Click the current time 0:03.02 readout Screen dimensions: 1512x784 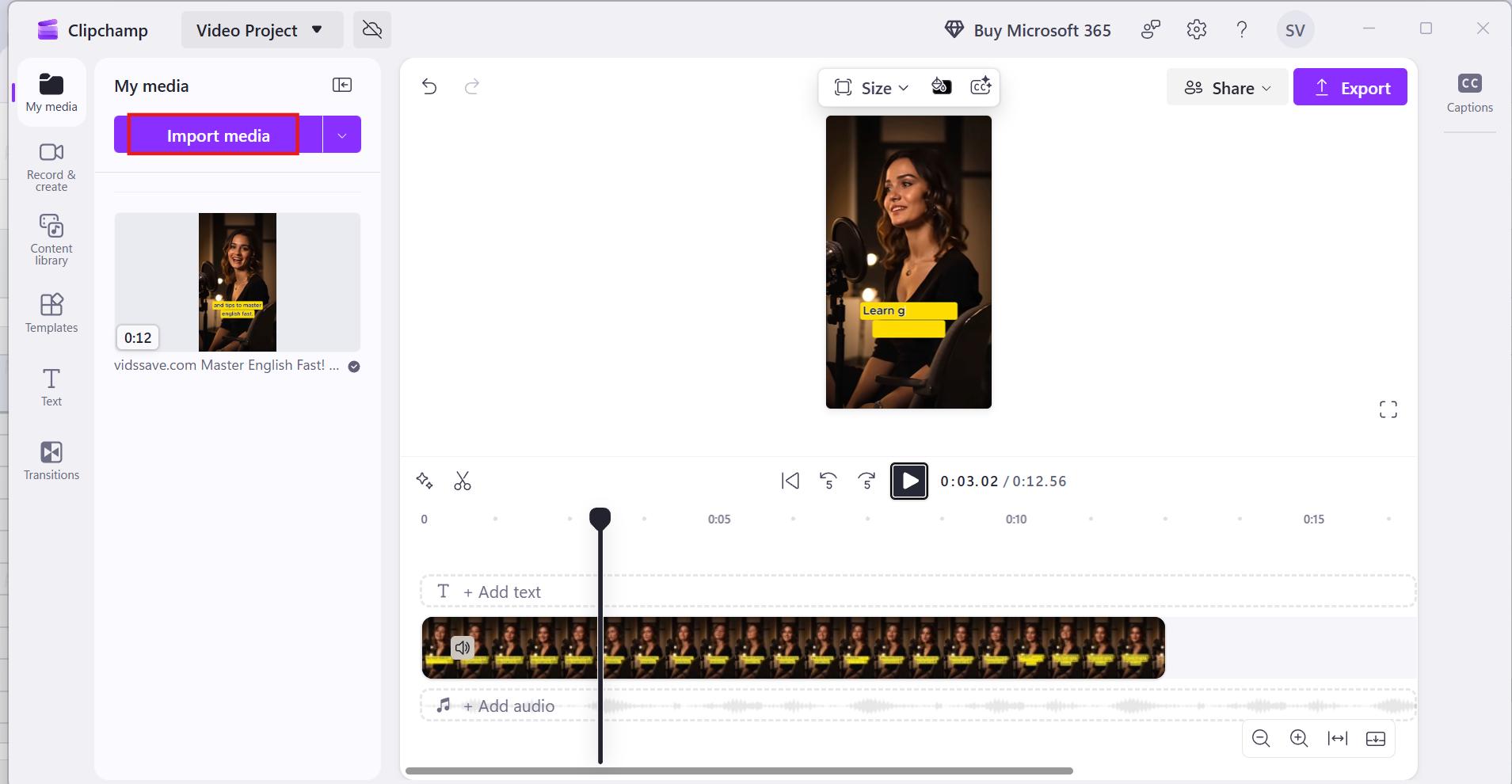[x=969, y=481]
